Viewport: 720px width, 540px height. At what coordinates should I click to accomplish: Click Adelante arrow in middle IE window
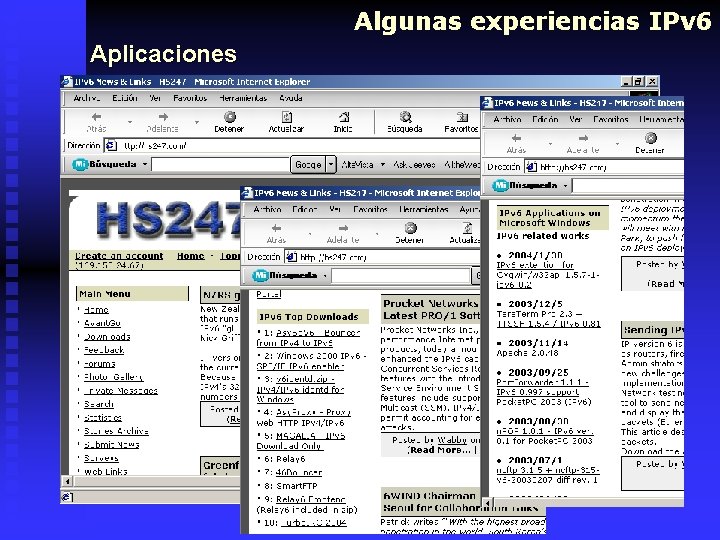[x=343, y=228]
